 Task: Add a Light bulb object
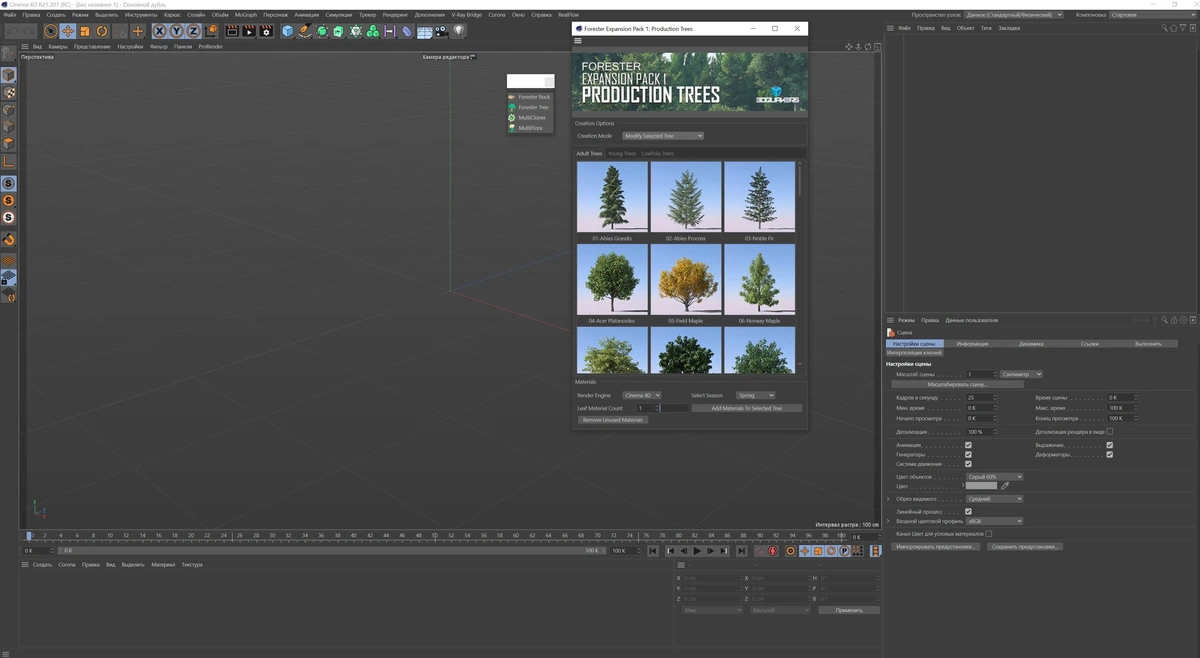[x=458, y=31]
